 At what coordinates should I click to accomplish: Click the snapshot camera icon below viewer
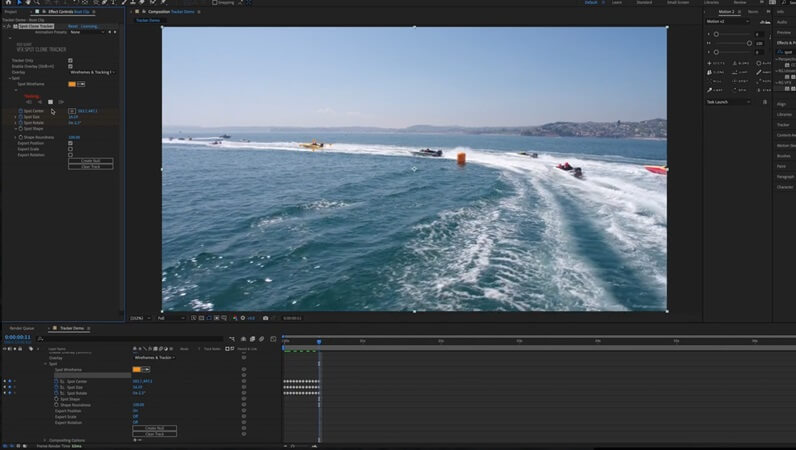[x=266, y=318]
